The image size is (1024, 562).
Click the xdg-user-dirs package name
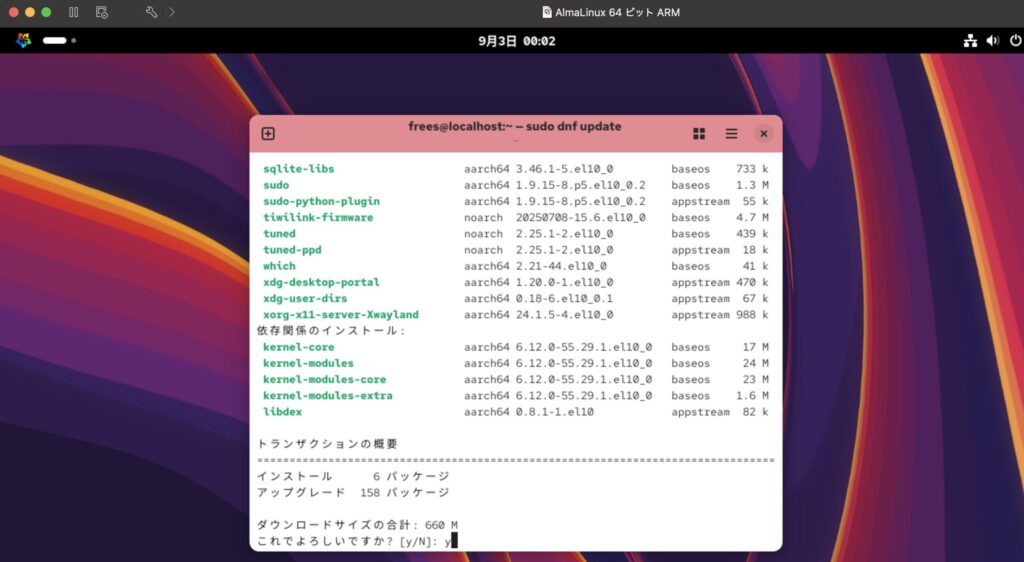pos(305,298)
